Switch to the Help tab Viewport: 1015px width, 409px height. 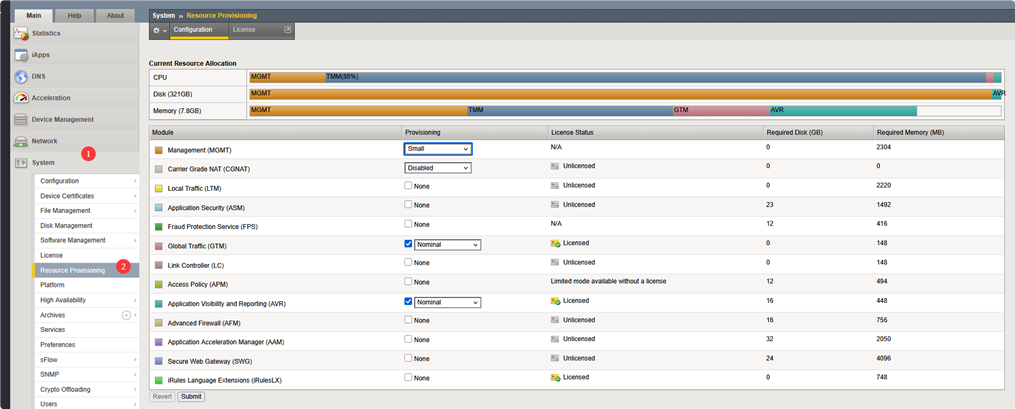74,16
